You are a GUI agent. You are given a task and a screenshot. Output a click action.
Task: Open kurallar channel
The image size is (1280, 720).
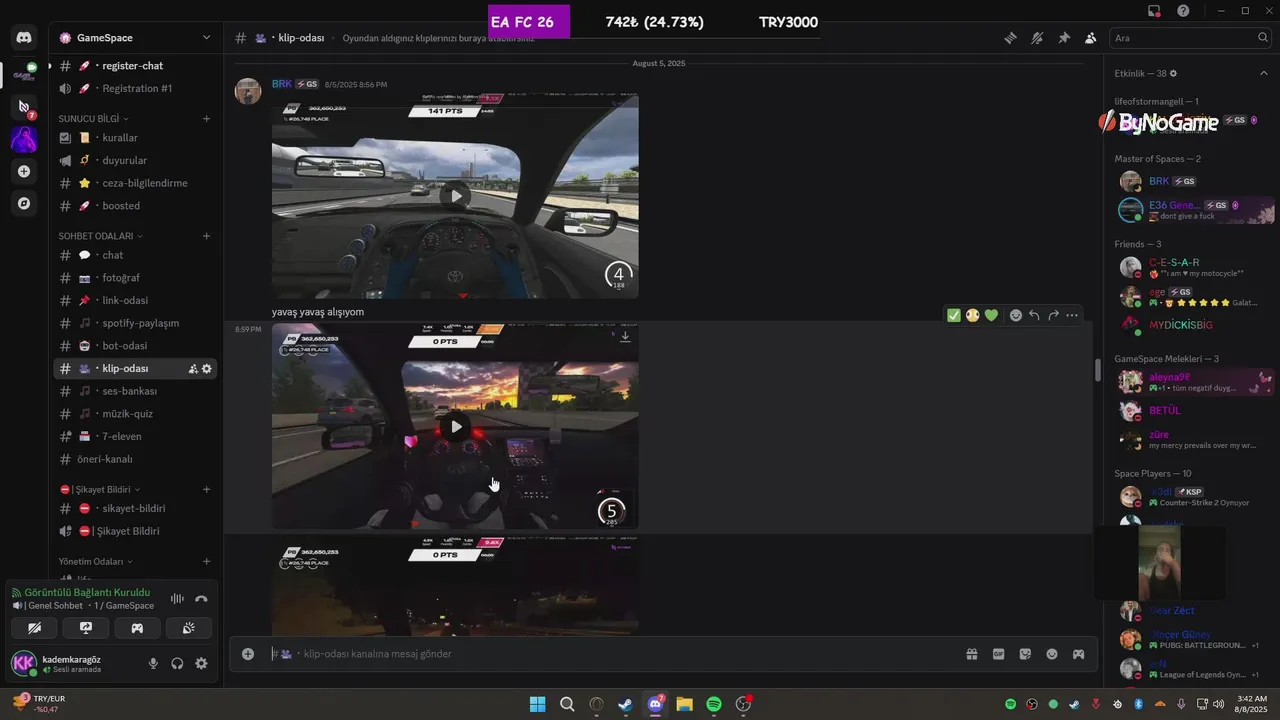pos(135,138)
